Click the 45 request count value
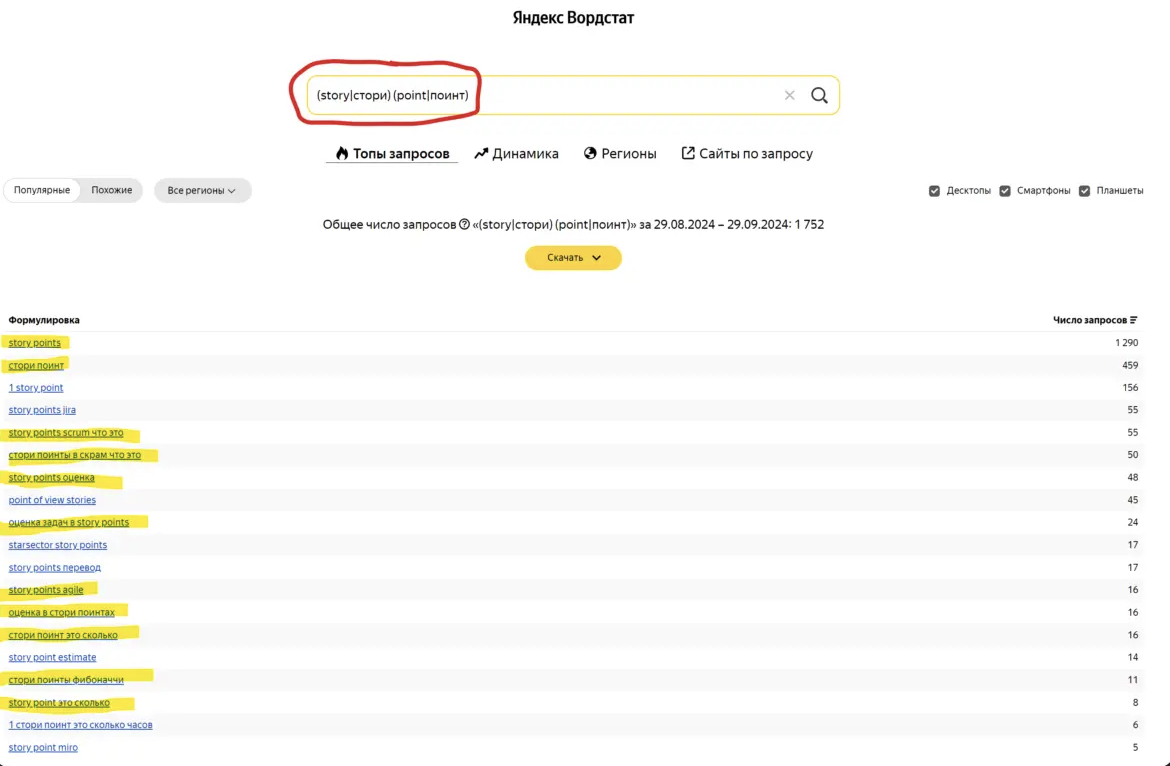This screenshot has width=1170, height=766. 1133,500
